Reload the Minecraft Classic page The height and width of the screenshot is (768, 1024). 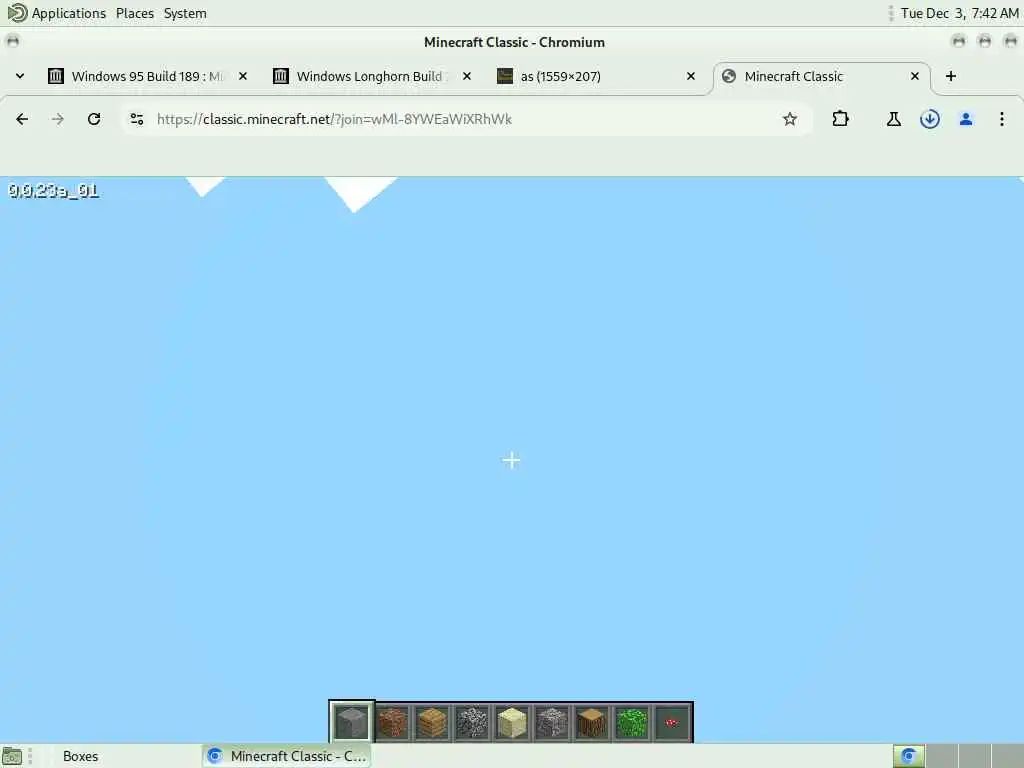[94, 119]
